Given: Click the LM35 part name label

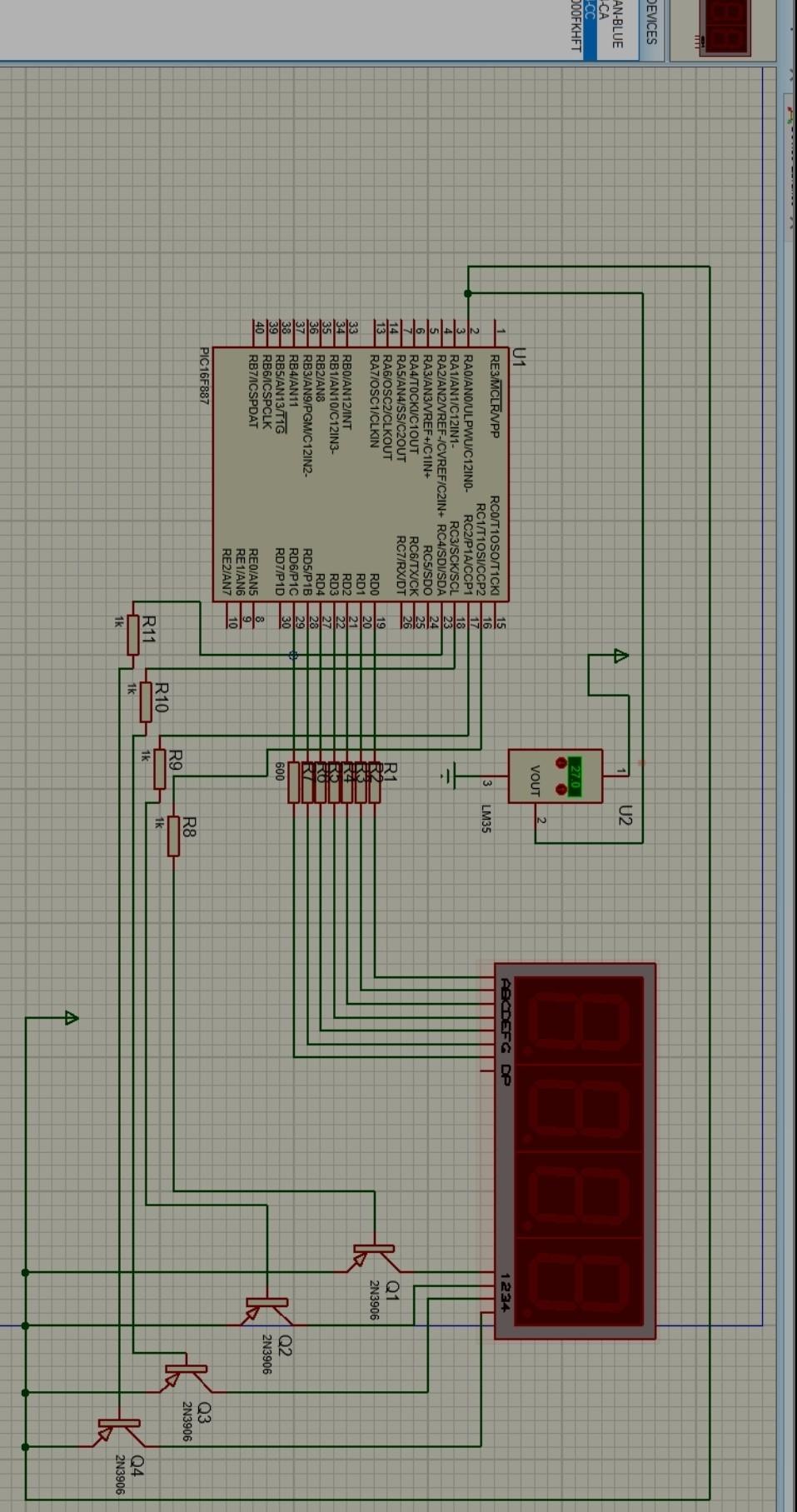Looking at the screenshot, I should (486, 819).
